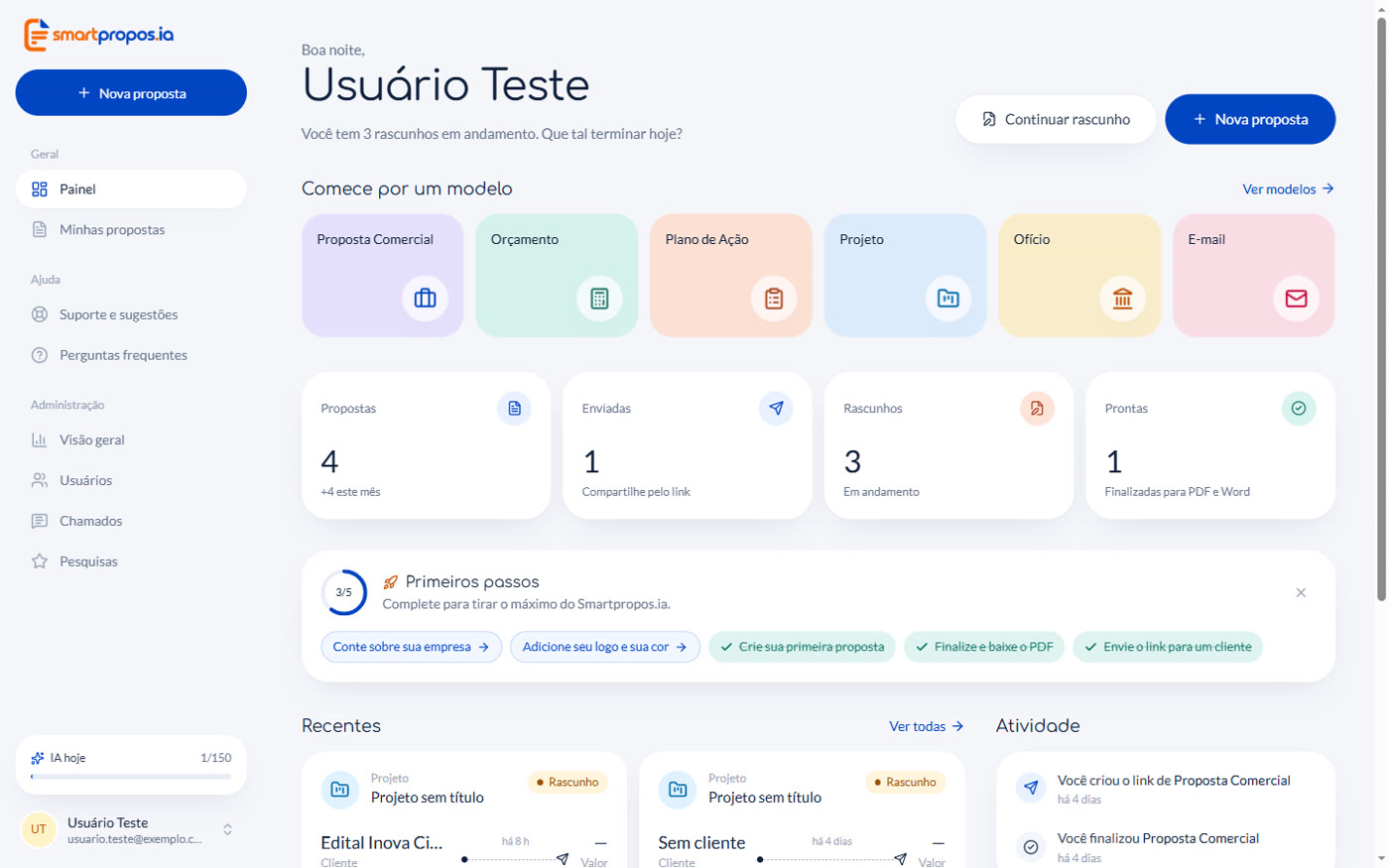The height and width of the screenshot is (868, 1389).
Task: Open the Sem cliente project card
Action: [x=802, y=809]
